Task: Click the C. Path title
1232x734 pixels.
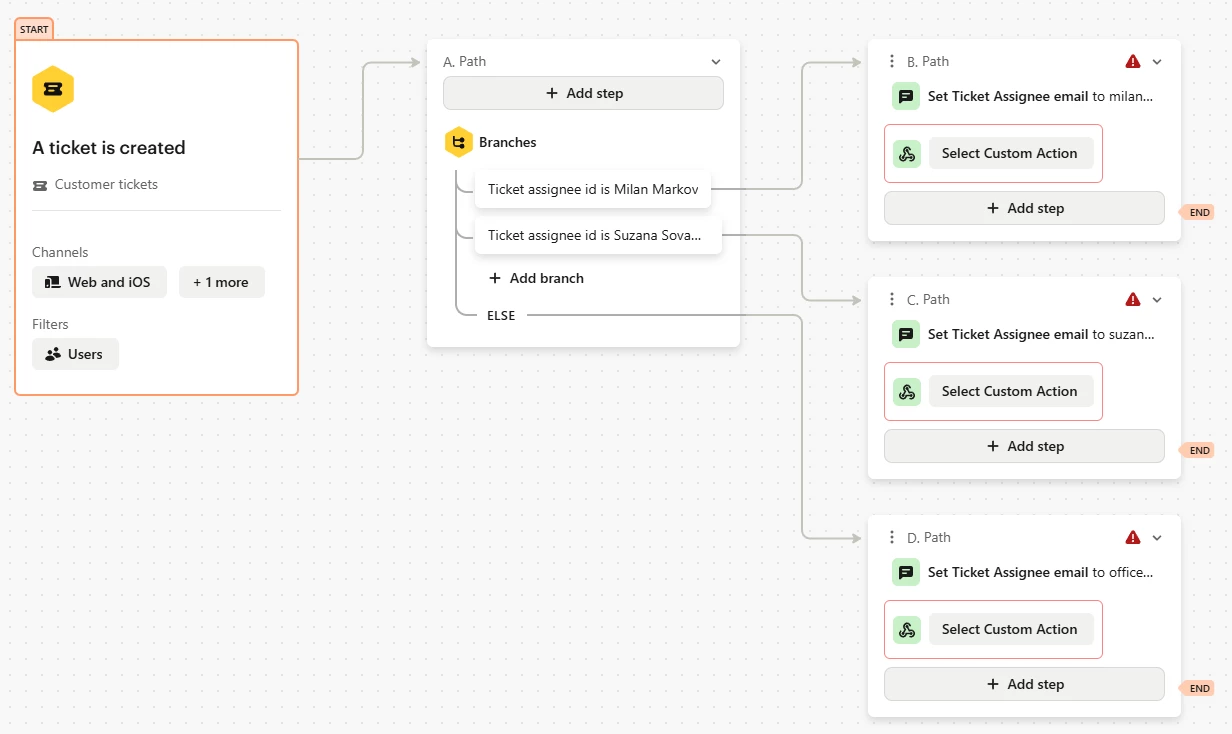Action: [928, 300]
